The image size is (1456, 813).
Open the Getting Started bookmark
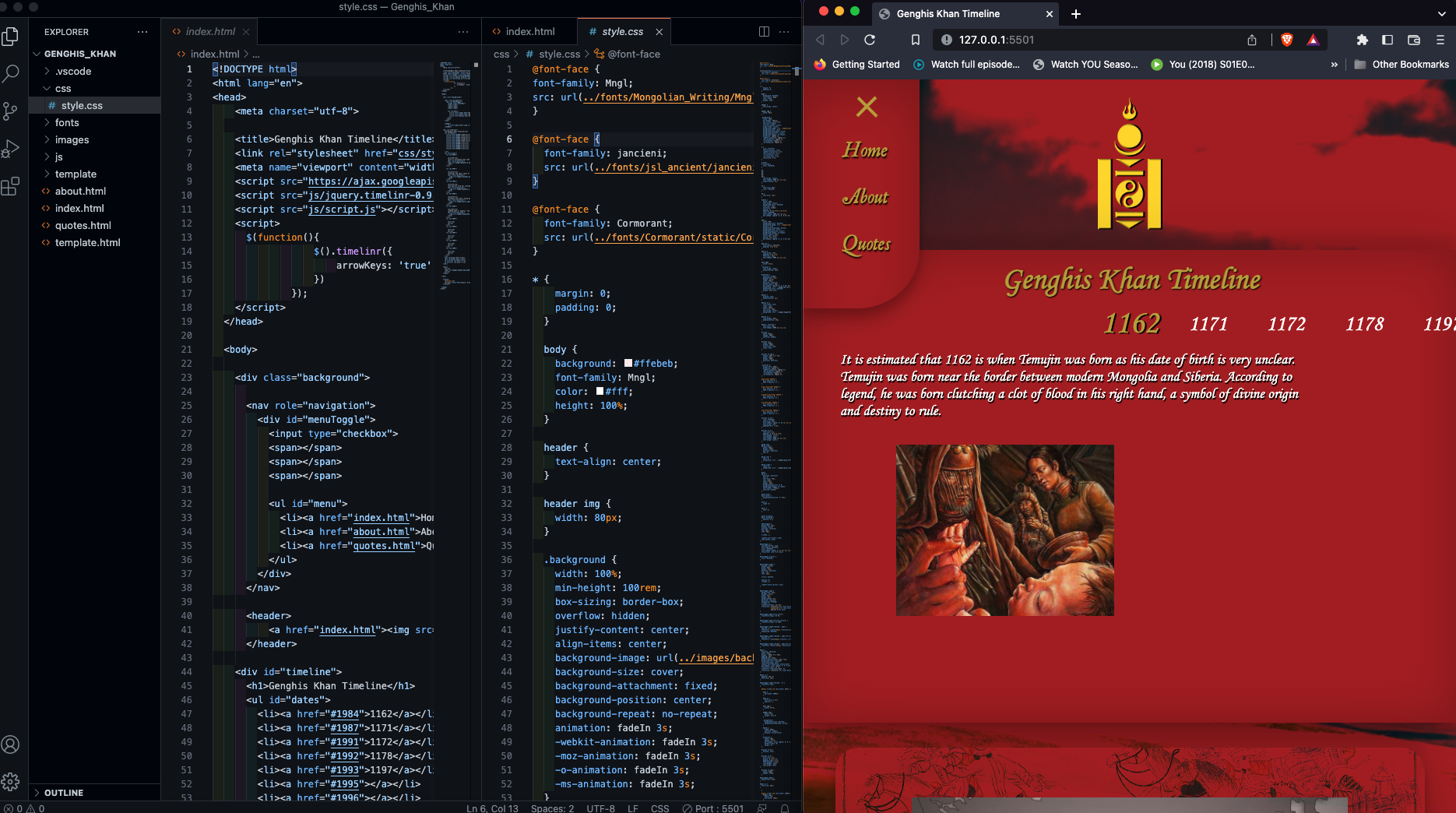(x=856, y=65)
